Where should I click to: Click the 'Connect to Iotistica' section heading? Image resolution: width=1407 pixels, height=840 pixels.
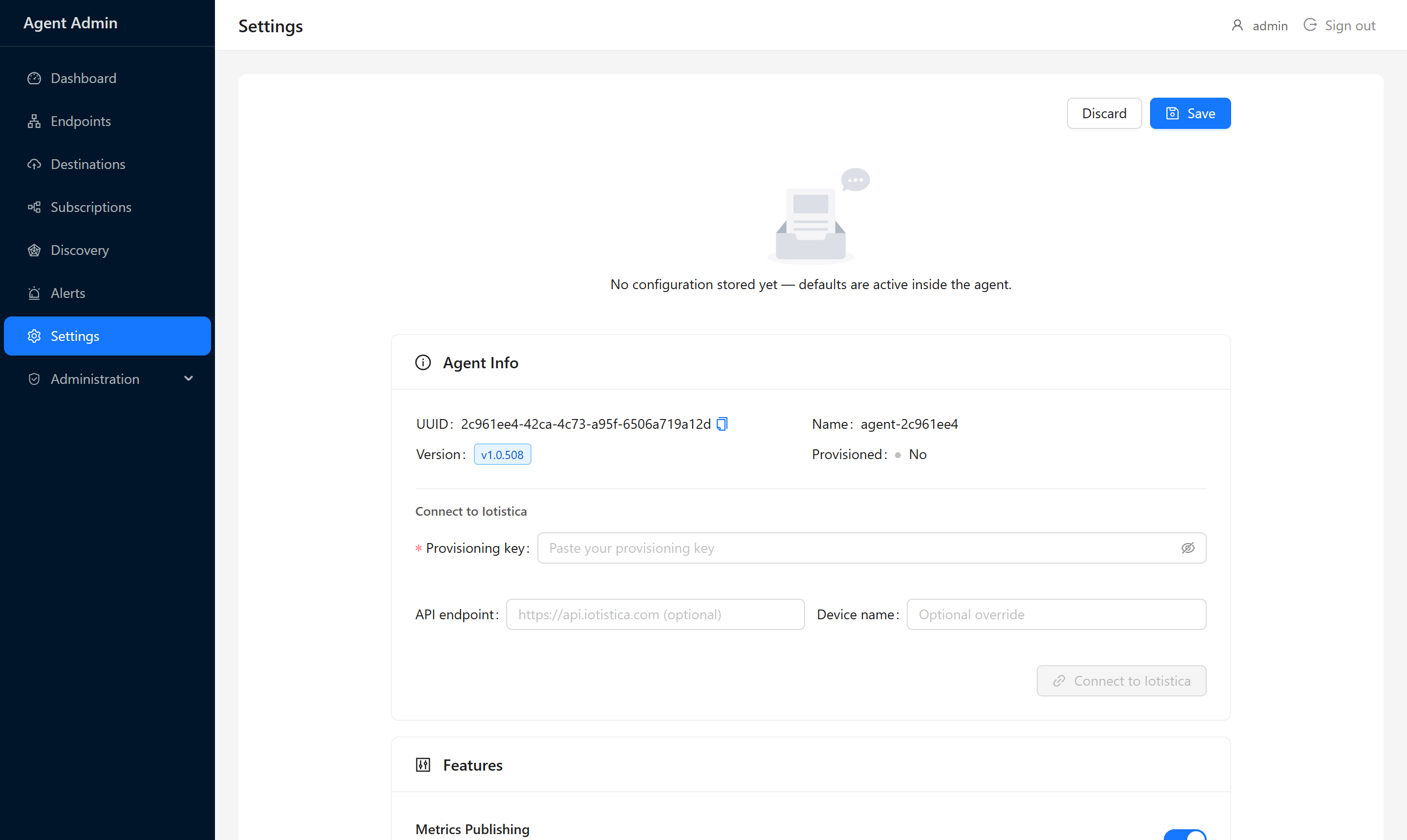point(470,511)
